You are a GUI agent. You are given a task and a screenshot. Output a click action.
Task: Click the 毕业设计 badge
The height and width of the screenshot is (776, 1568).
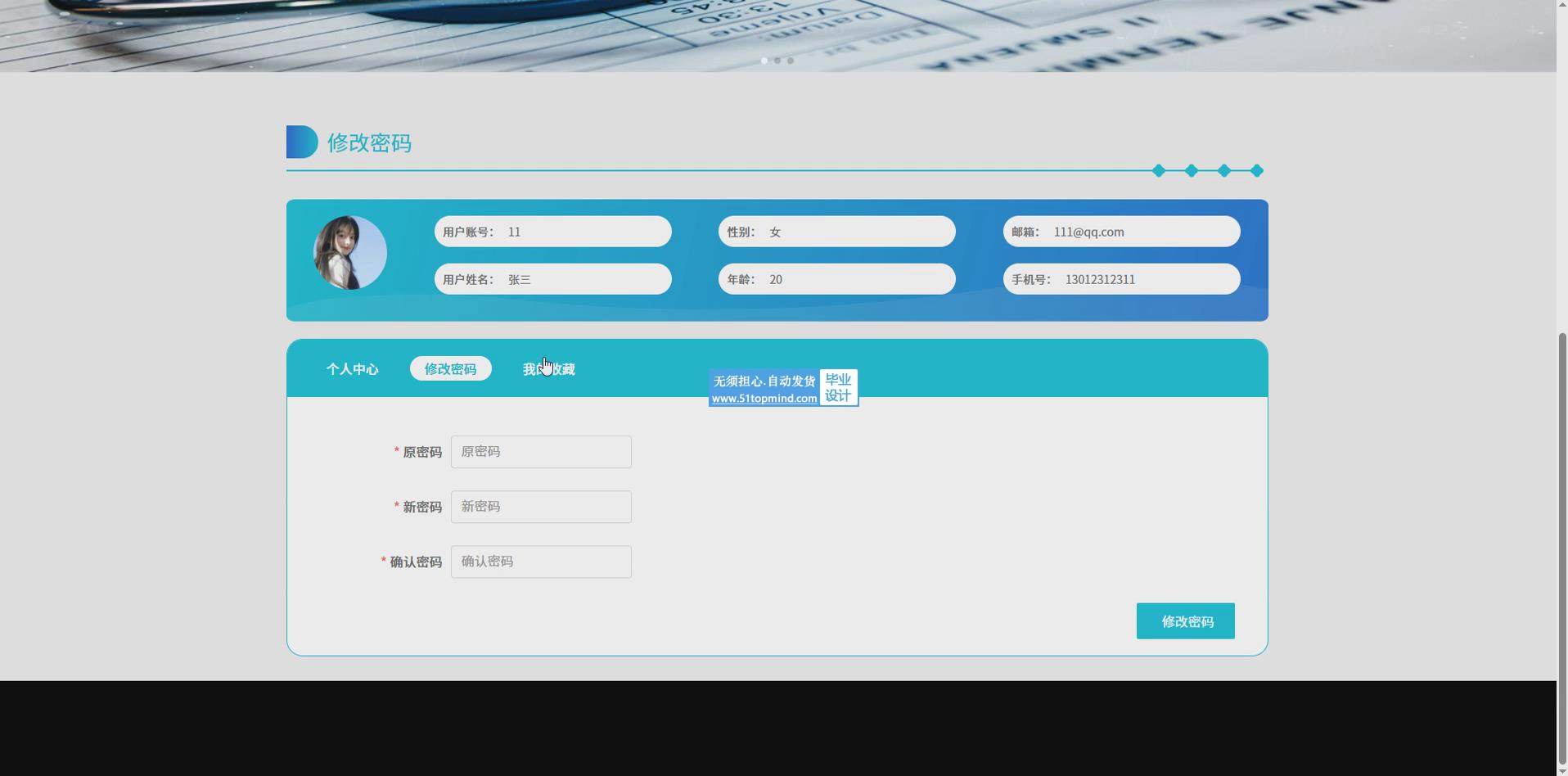(838, 387)
